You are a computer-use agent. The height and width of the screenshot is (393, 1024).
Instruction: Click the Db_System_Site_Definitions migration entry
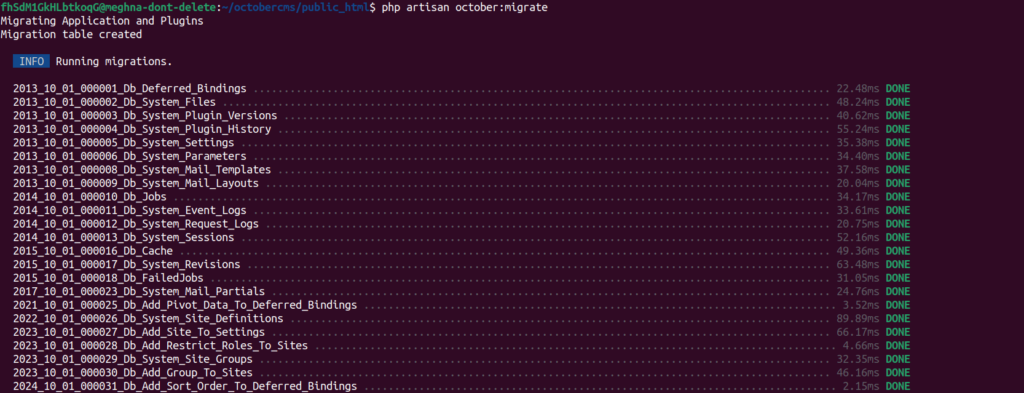click(x=148, y=319)
